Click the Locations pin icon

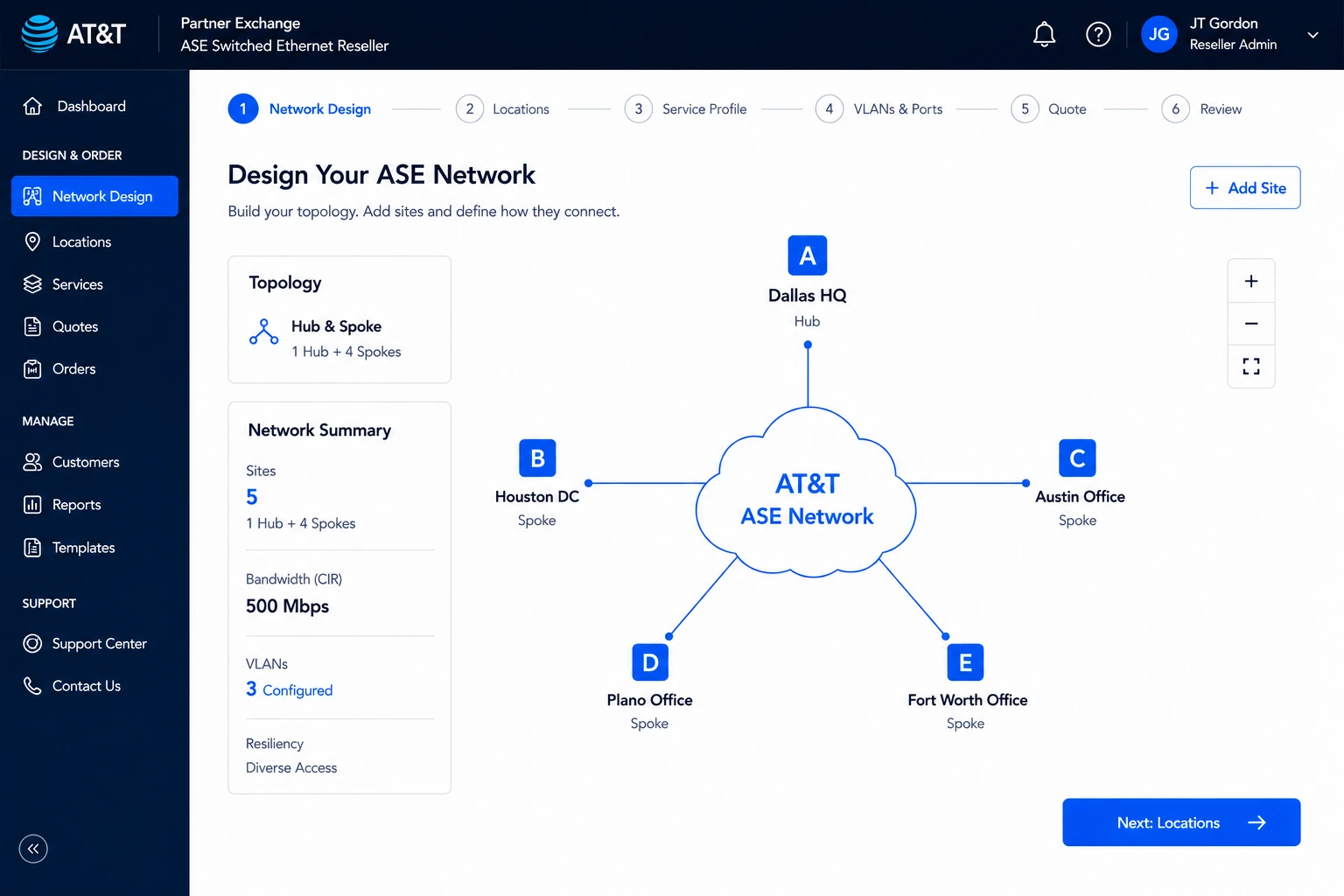pos(32,241)
